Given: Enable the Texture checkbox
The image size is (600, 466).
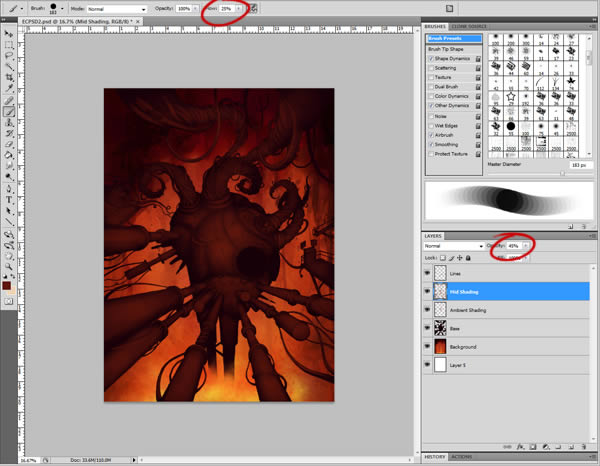Looking at the screenshot, I should tap(431, 78).
